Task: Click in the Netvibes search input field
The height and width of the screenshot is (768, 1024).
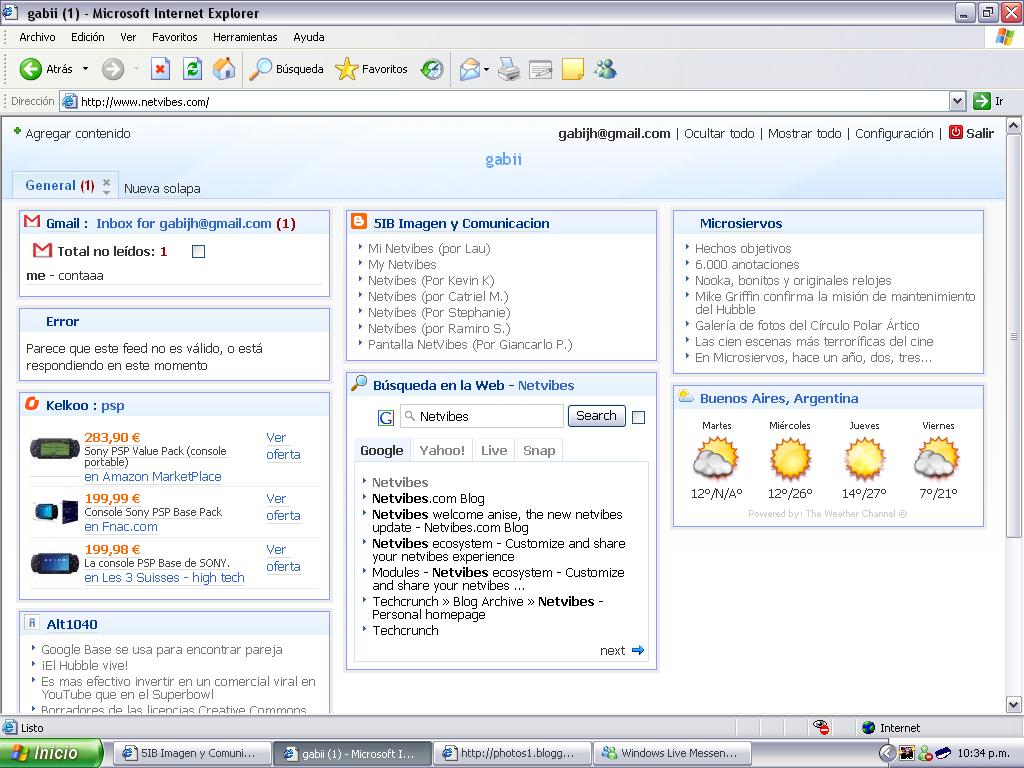Action: coord(481,416)
